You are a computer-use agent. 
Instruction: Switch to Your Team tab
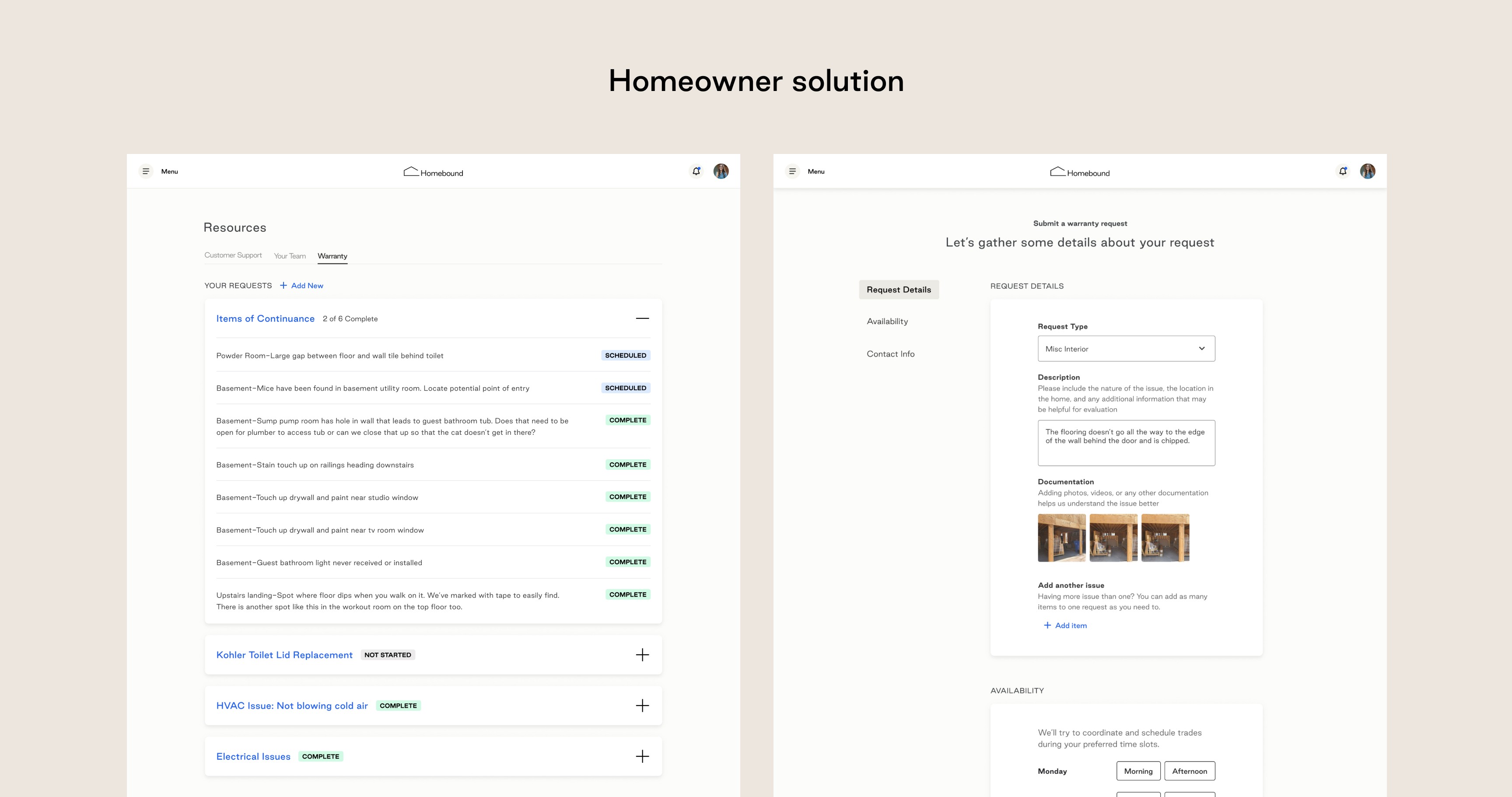click(x=289, y=256)
